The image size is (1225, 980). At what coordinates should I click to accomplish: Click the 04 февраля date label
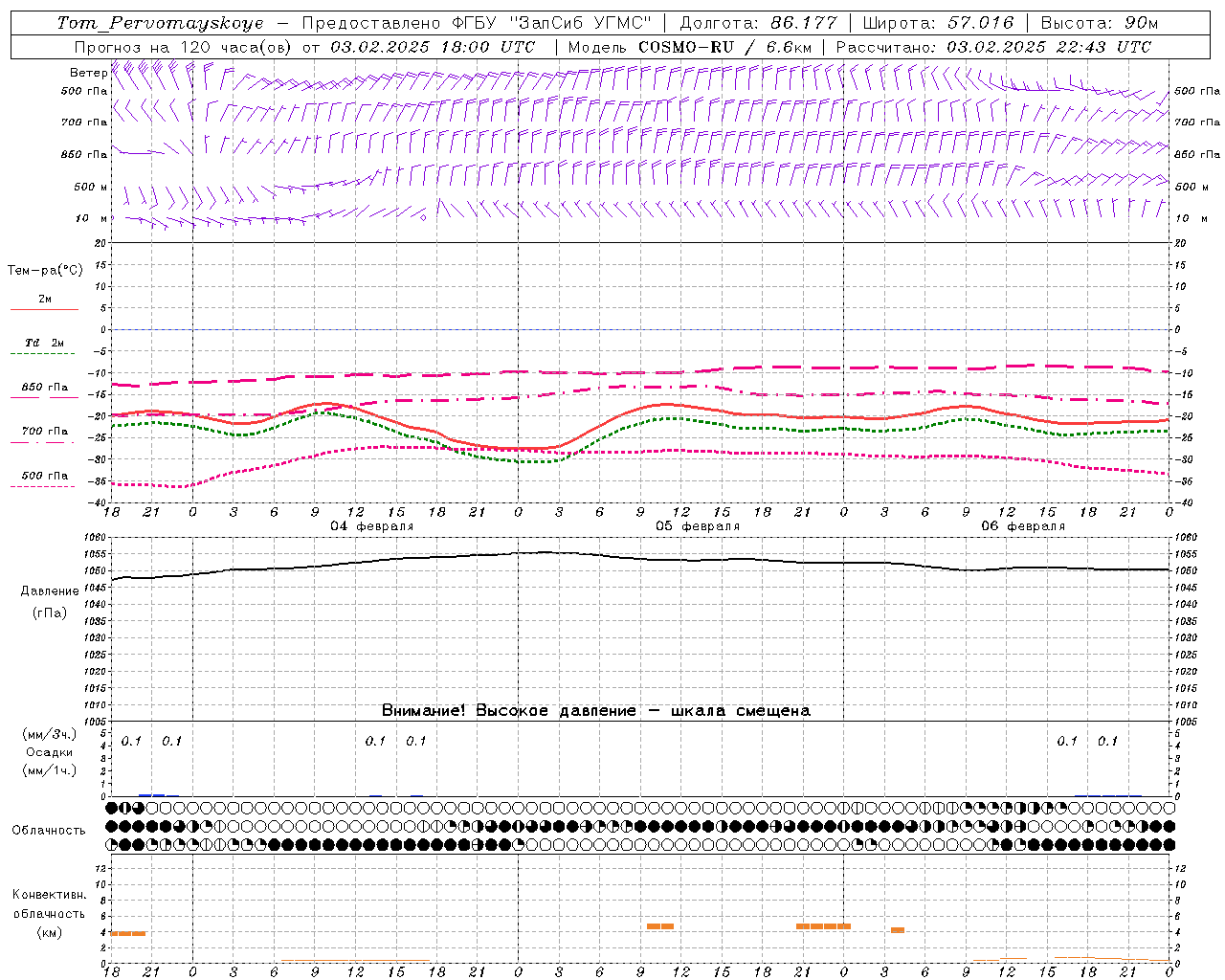pyautogui.click(x=372, y=526)
